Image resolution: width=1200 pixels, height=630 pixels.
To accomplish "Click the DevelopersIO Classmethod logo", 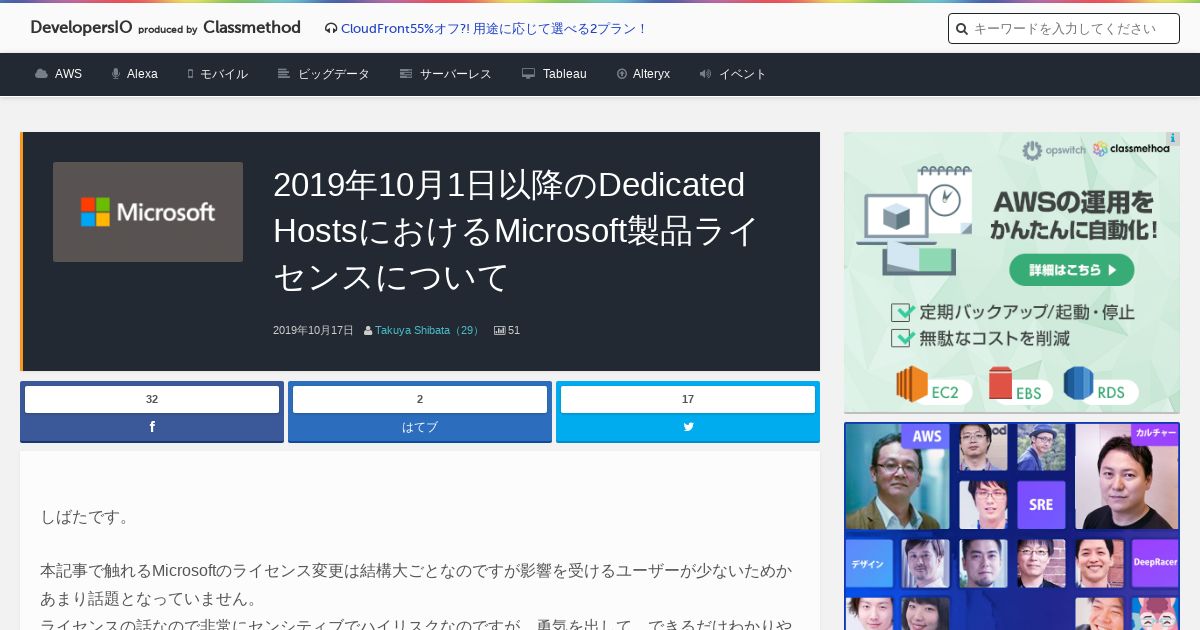I will pos(165,28).
